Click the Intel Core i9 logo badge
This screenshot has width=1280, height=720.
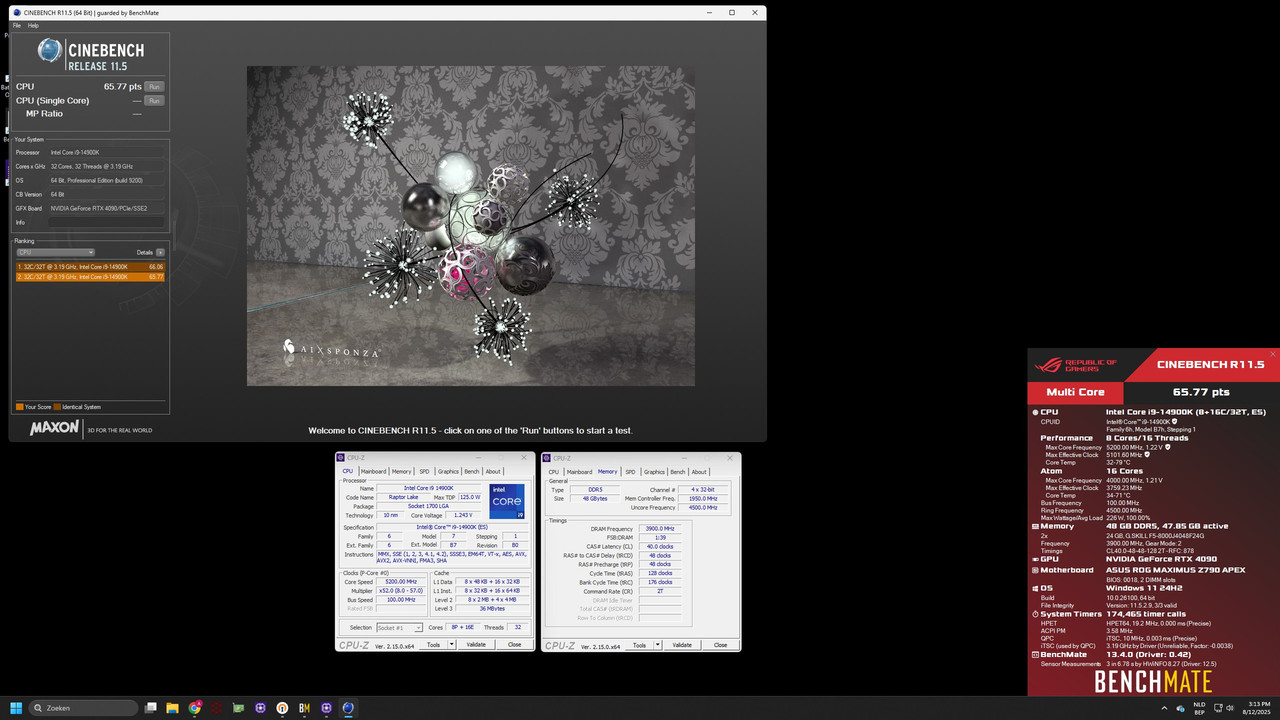point(507,501)
